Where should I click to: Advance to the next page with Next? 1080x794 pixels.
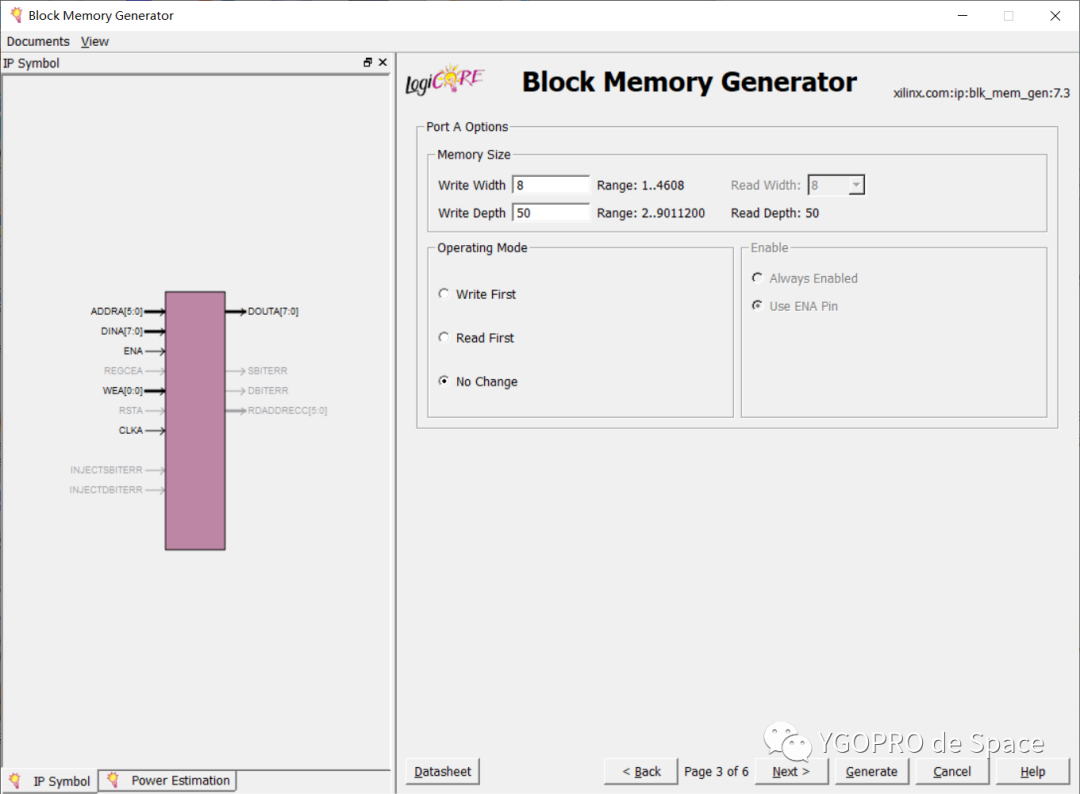click(791, 771)
